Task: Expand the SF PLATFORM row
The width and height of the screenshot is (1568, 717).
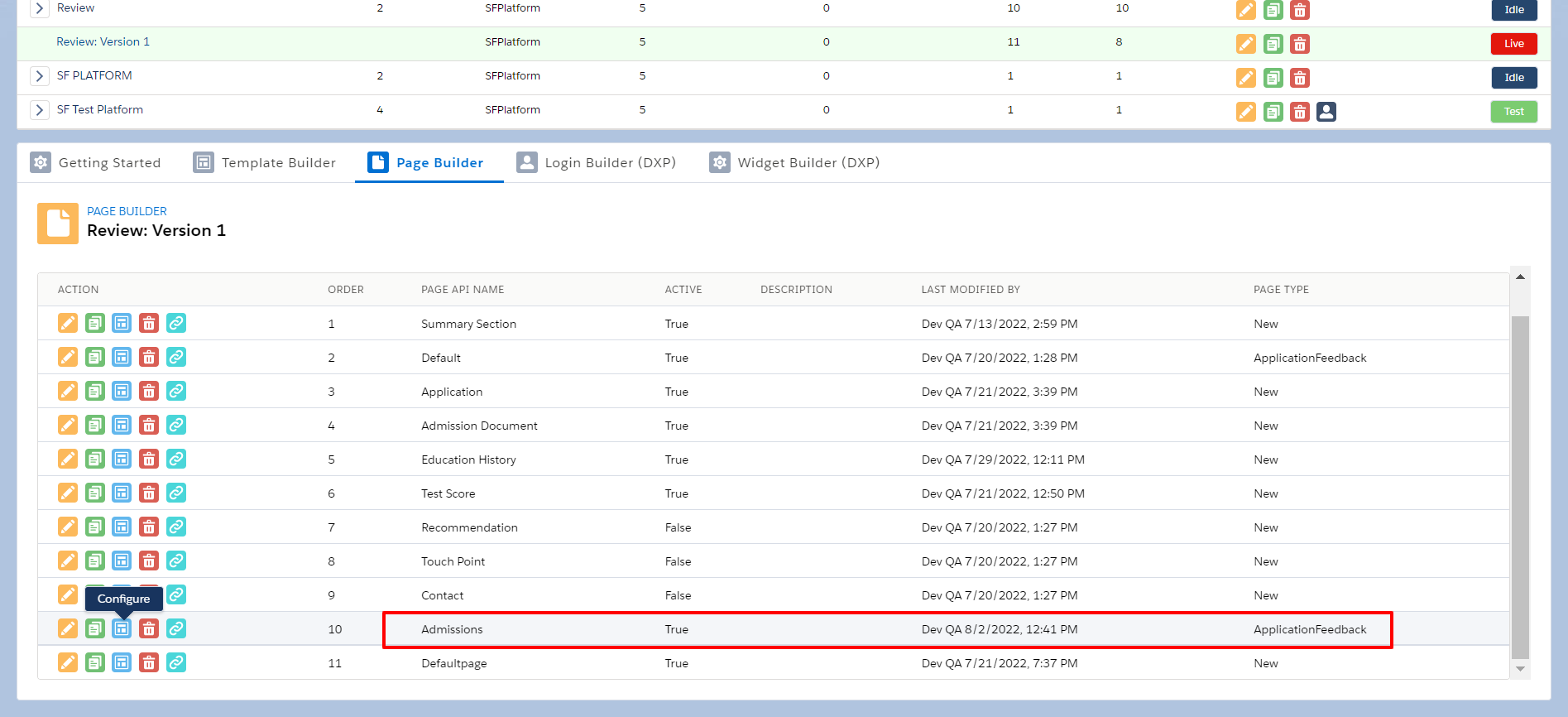Action: pyautogui.click(x=39, y=76)
